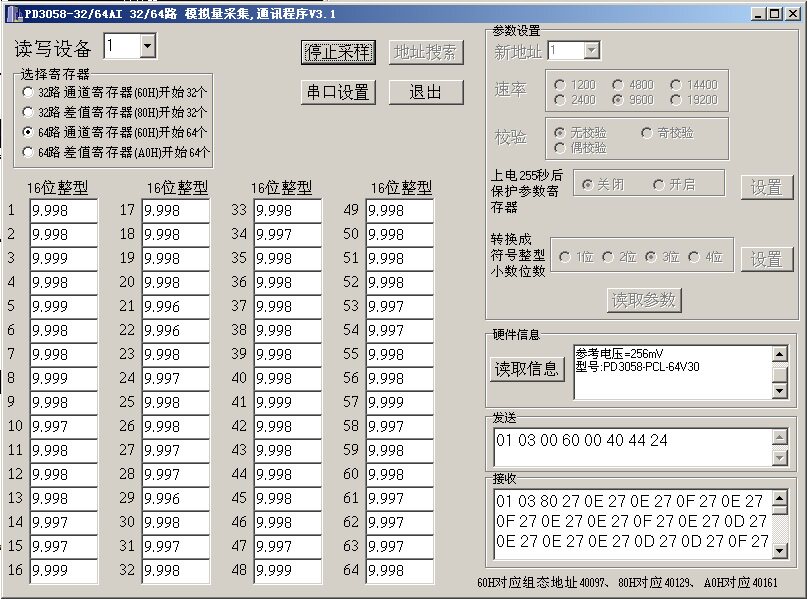Click the 停止采样 button
Viewport: 807px width, 599px height.
click(x=338, y=52)
